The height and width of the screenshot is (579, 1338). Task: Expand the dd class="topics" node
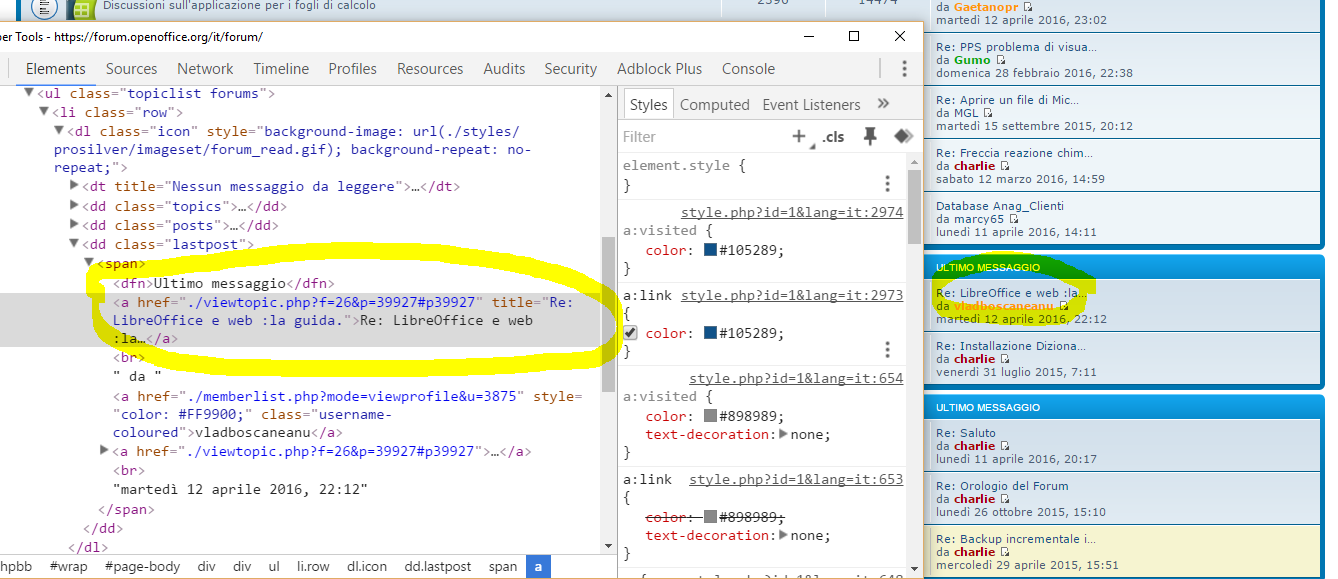tap(75, 206)
